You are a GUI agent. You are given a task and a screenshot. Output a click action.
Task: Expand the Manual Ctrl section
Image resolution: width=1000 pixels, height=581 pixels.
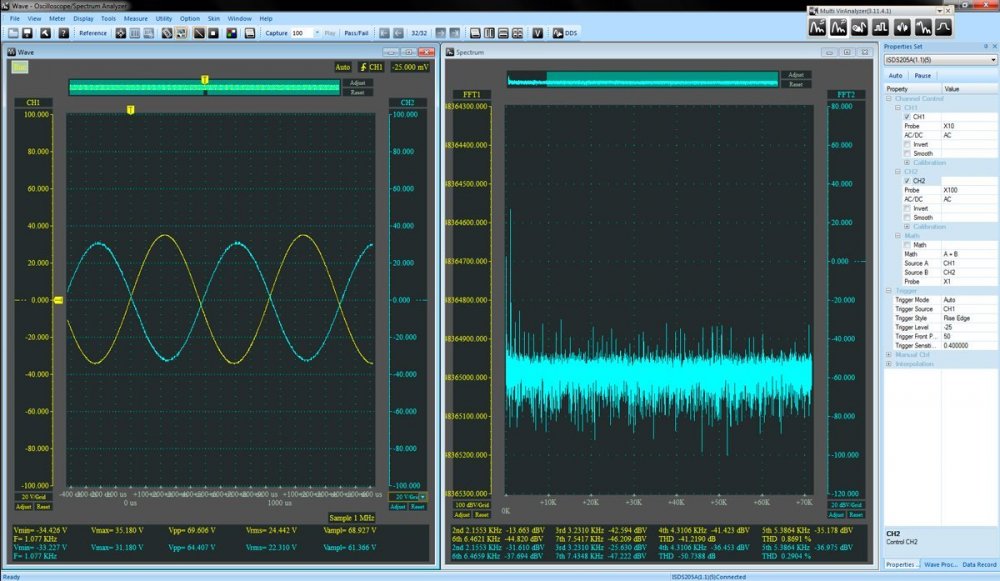(x=889, y=354)
